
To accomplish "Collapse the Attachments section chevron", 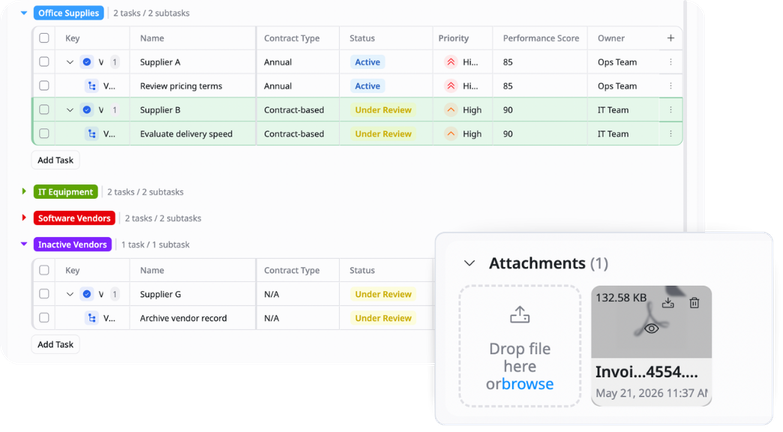I will coord(469,263).
